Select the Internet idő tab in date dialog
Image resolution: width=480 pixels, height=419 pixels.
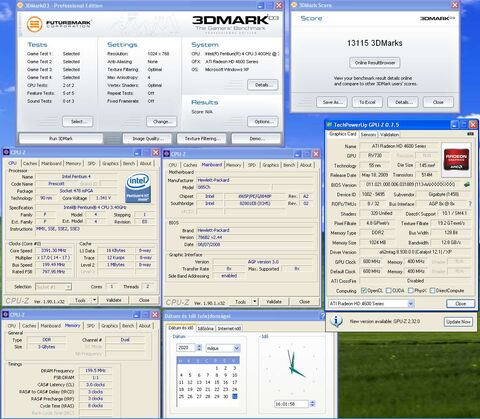coord(229,328)
